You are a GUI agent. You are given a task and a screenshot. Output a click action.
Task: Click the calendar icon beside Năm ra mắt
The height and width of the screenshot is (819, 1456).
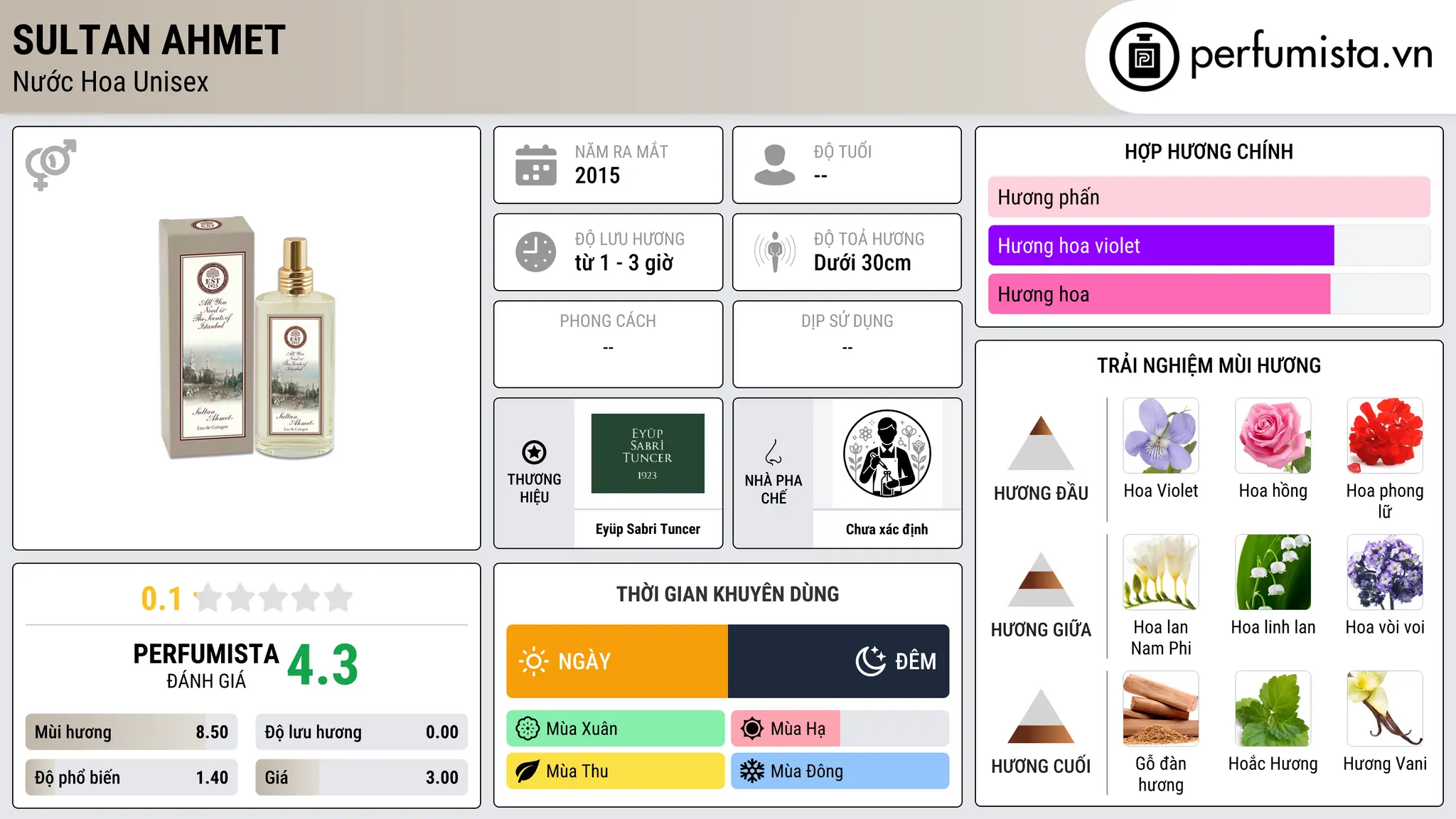click(536, 165)
